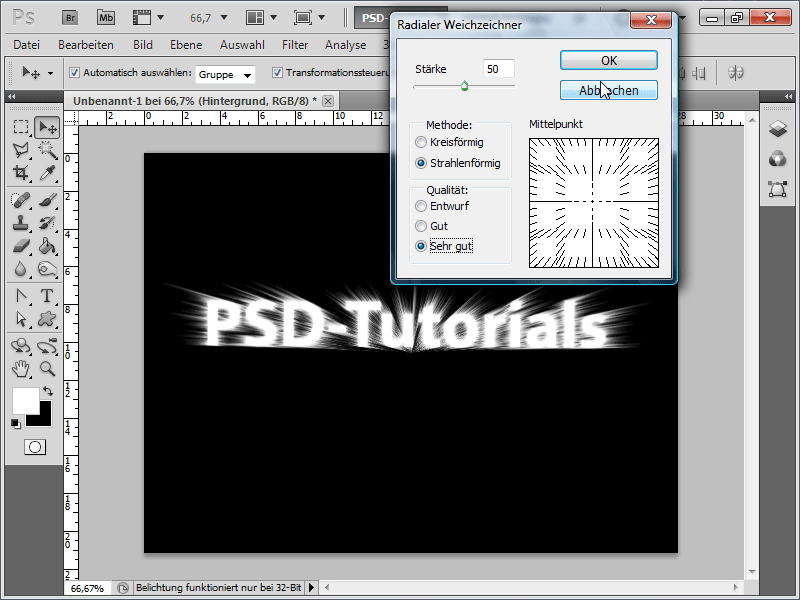Set quality to Sehr gut
The image size is (800, 600).
tap(420, 246)
